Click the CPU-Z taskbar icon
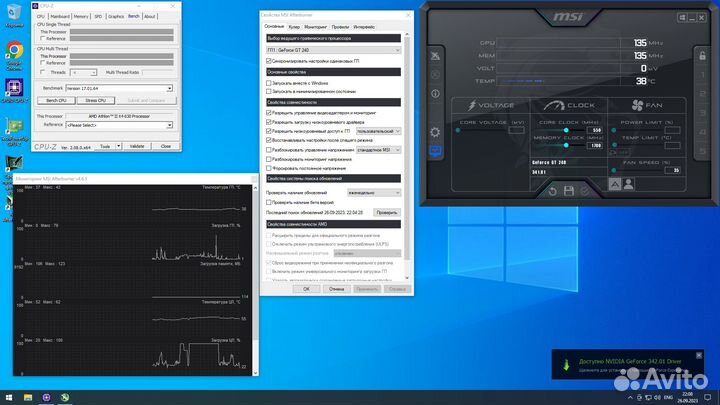Screen dimensions: 720x405 [46, 397]
